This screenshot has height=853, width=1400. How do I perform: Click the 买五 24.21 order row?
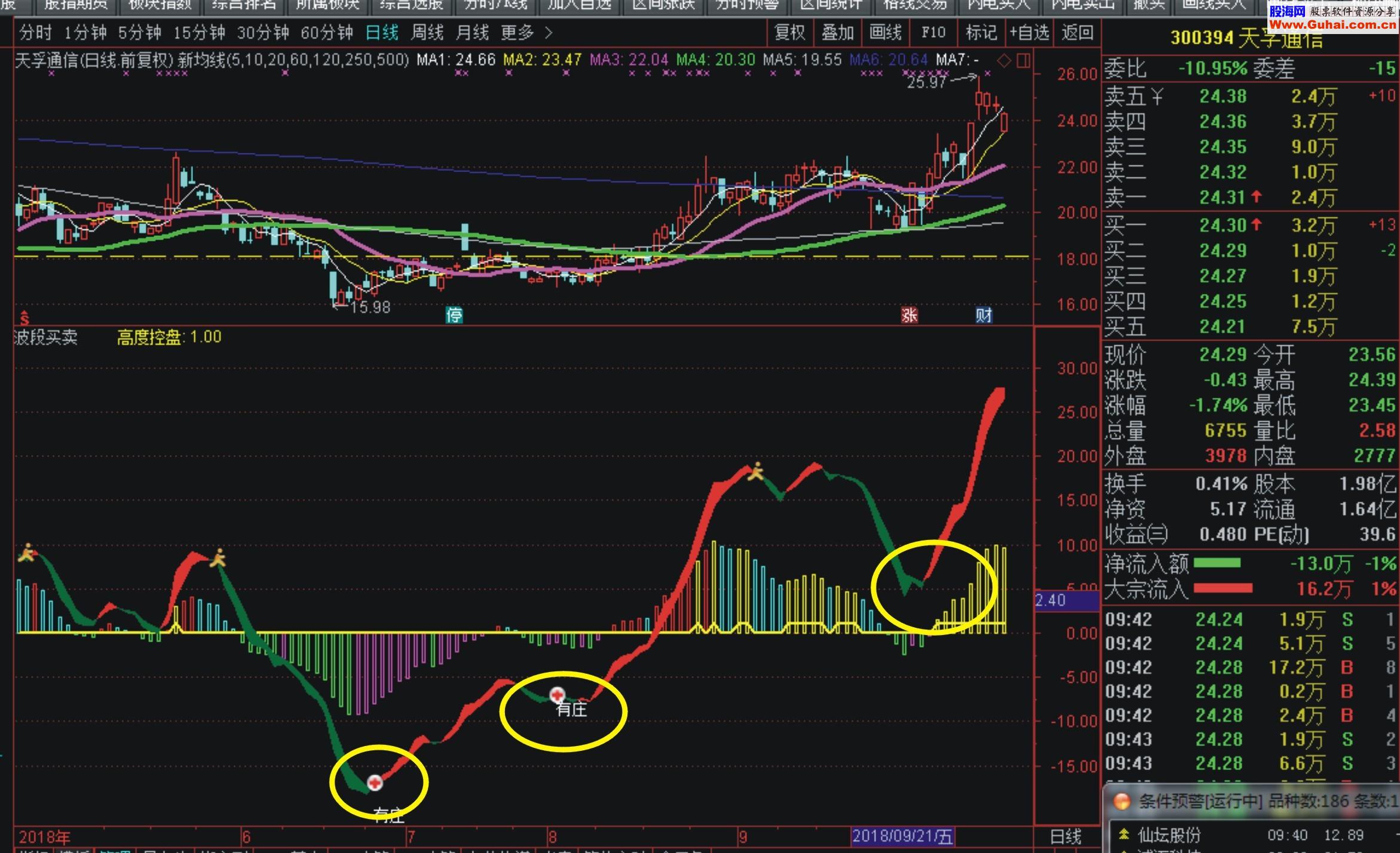pos(1250,327)
